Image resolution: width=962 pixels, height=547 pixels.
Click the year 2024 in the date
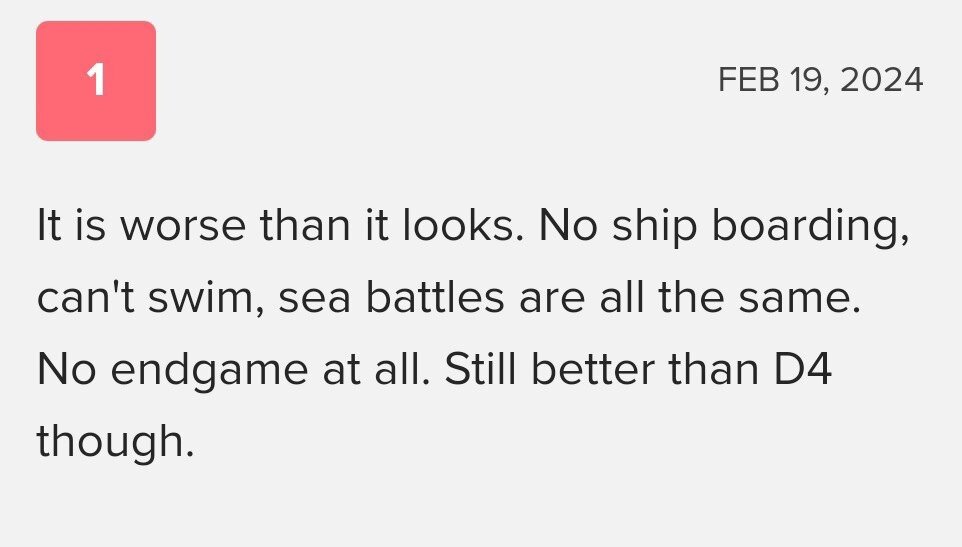(881, 80)
